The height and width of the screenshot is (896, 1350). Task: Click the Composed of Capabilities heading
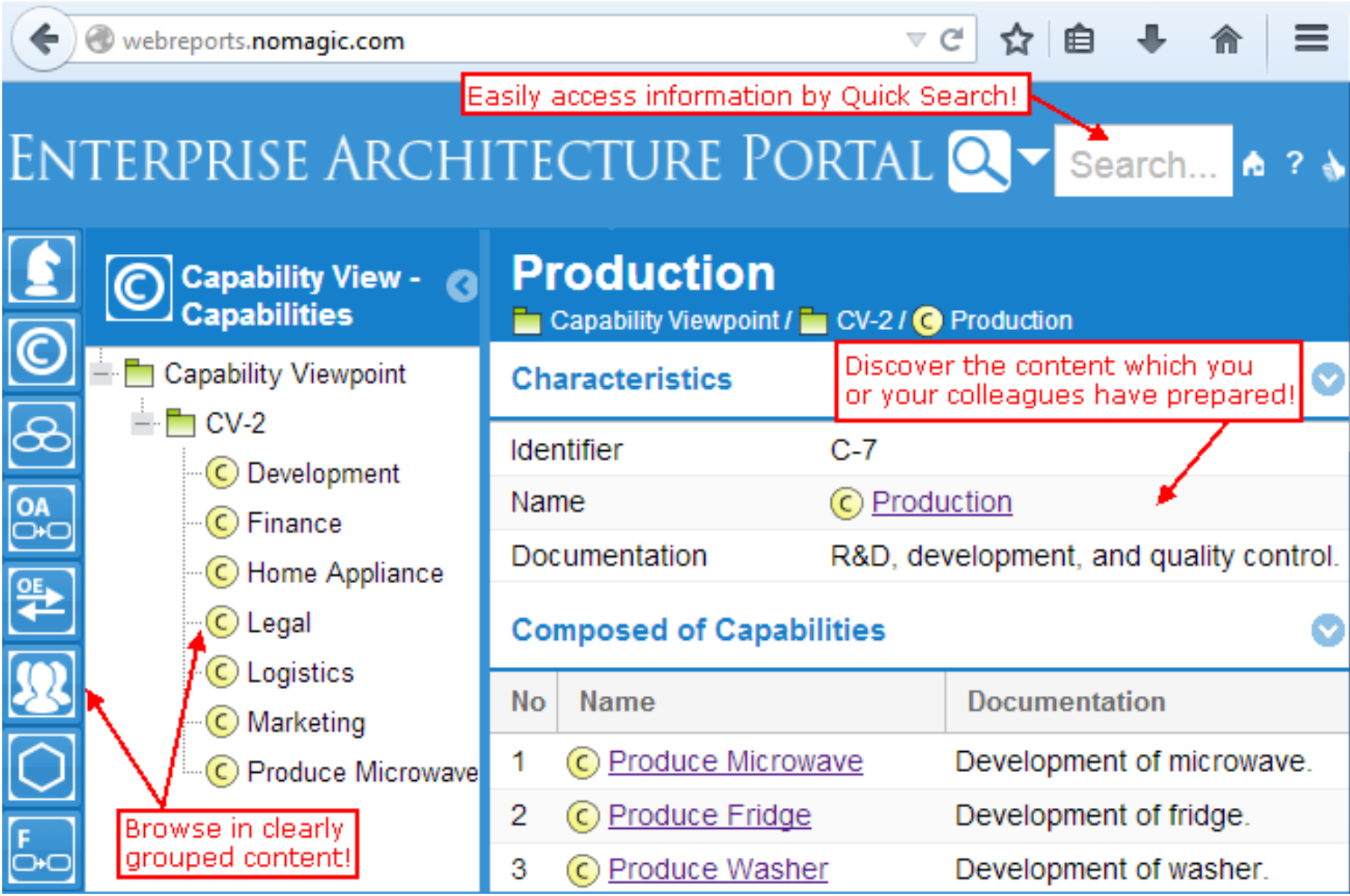698,630
